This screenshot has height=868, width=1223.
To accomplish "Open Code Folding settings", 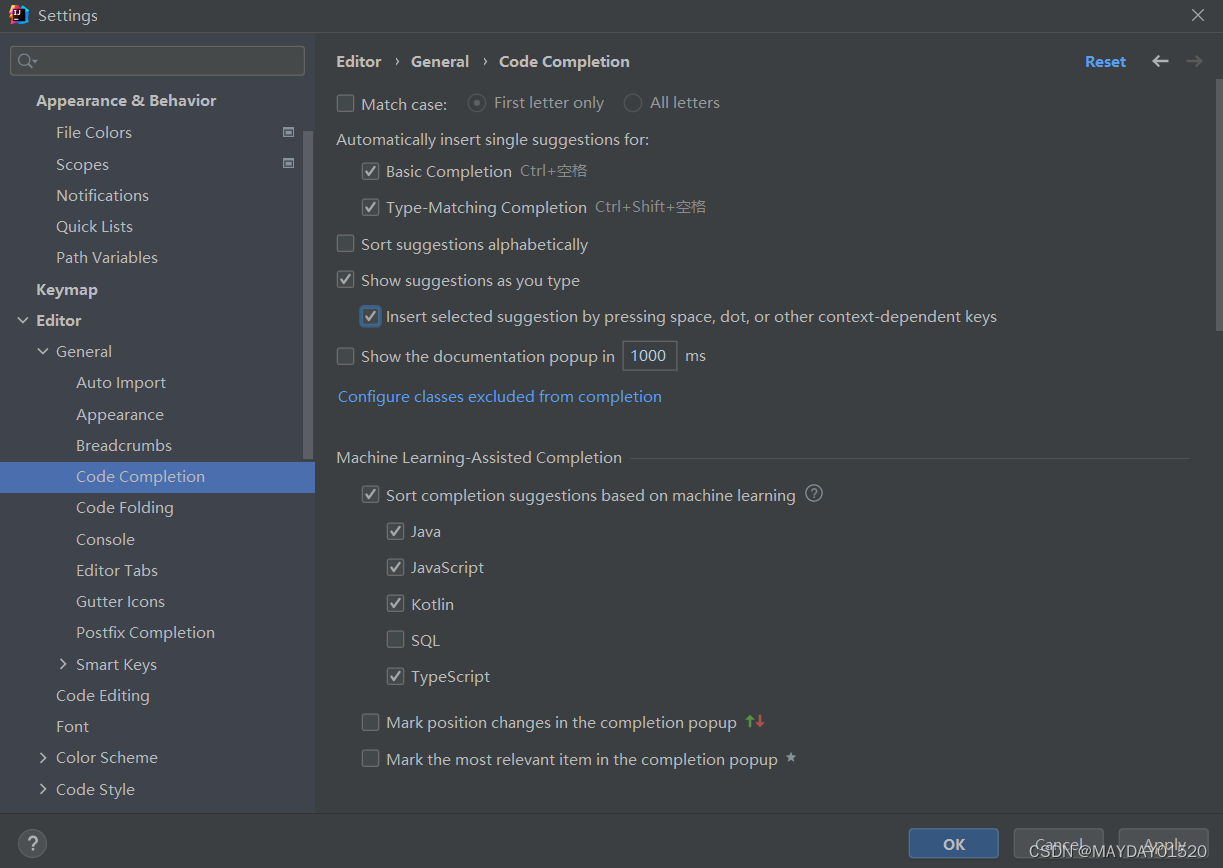I will tap(125, 507).
